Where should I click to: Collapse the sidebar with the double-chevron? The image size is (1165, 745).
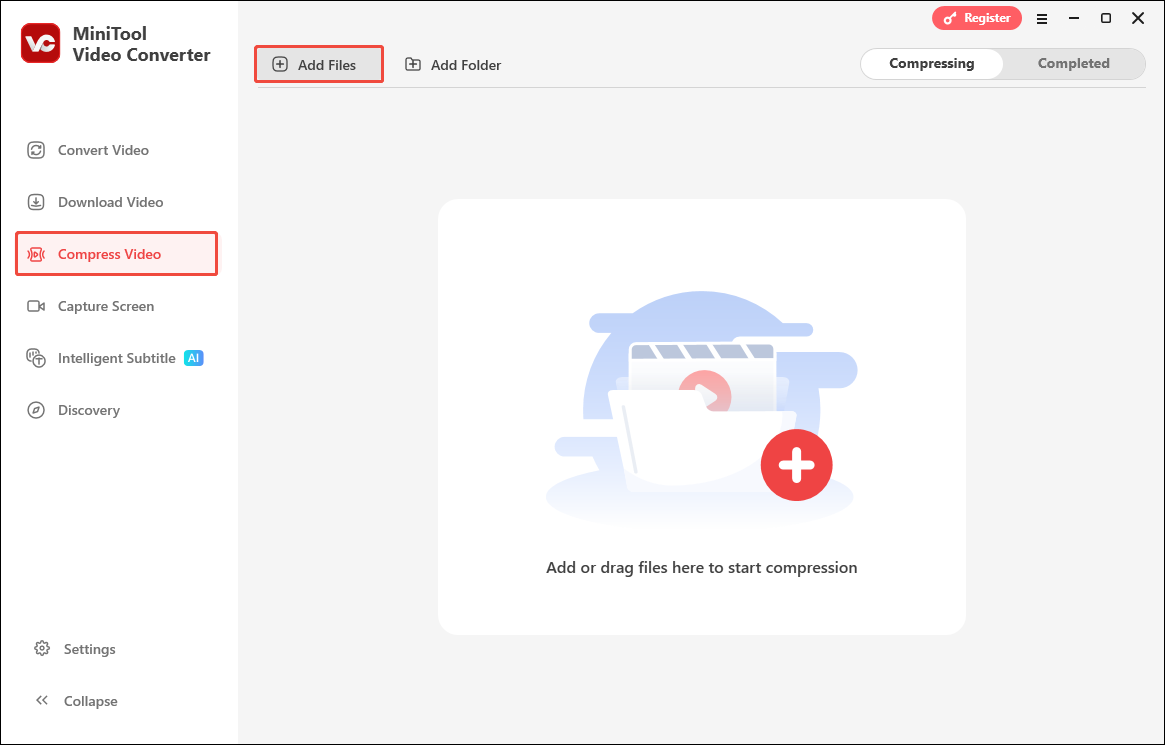pos(42,700)
